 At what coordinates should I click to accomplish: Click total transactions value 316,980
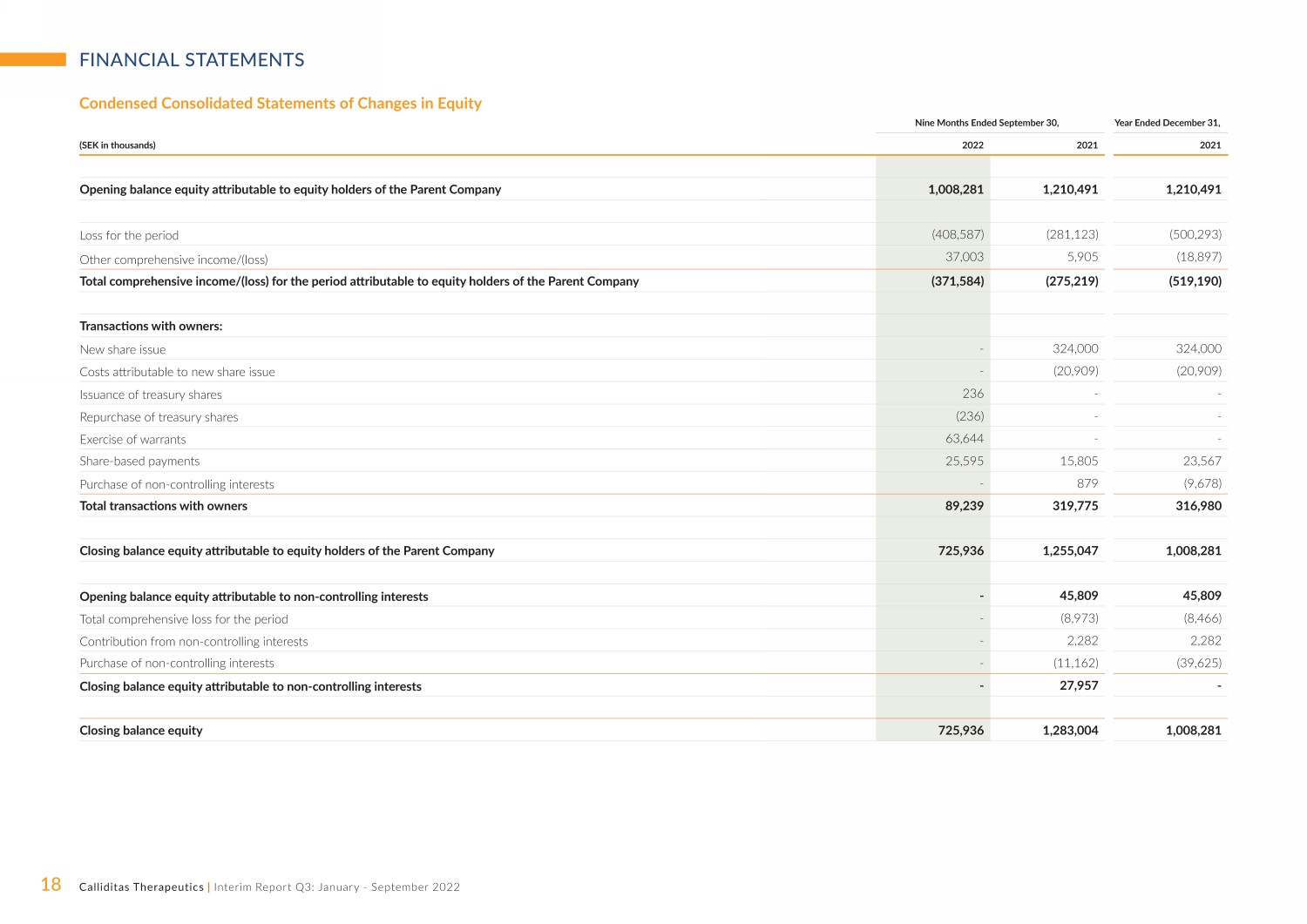tap(1199, 506)
